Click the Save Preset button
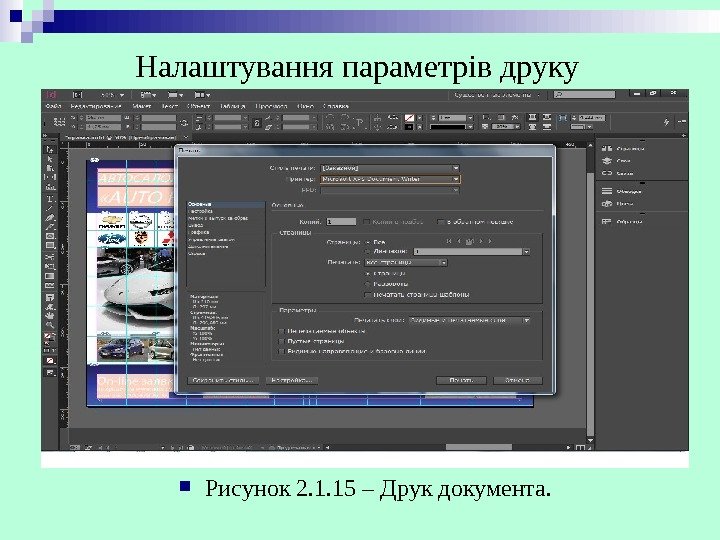 [223, 380]
